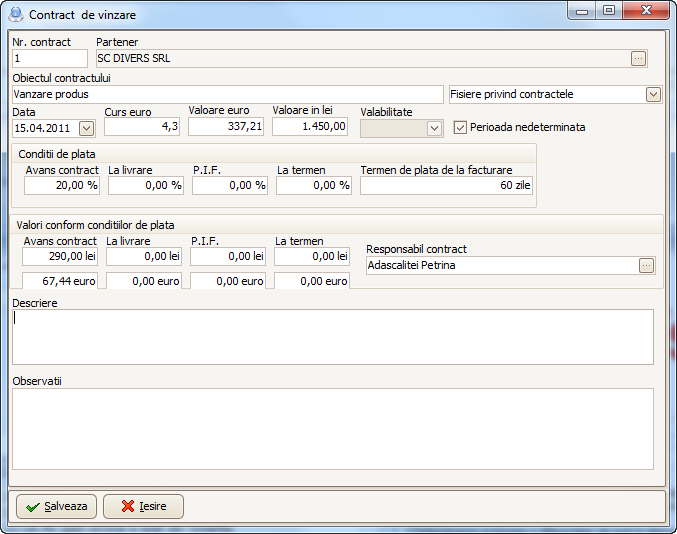677x534 pixels.
Task: Expand the Valabilitate dropdown
Action: pos(434,128)
